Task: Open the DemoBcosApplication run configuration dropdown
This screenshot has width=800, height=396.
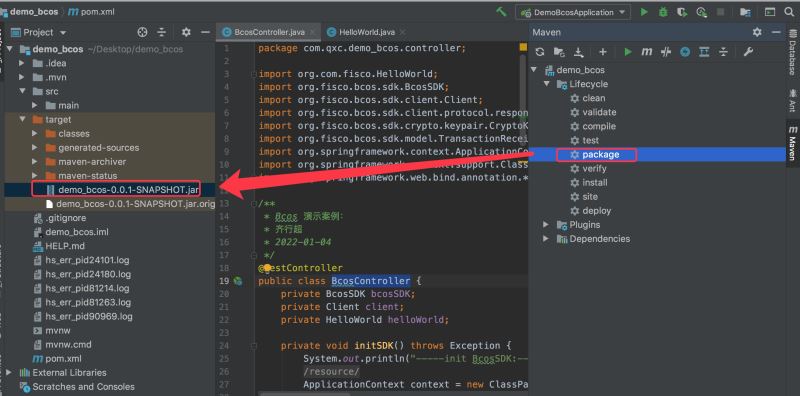Action: point(573,12)
